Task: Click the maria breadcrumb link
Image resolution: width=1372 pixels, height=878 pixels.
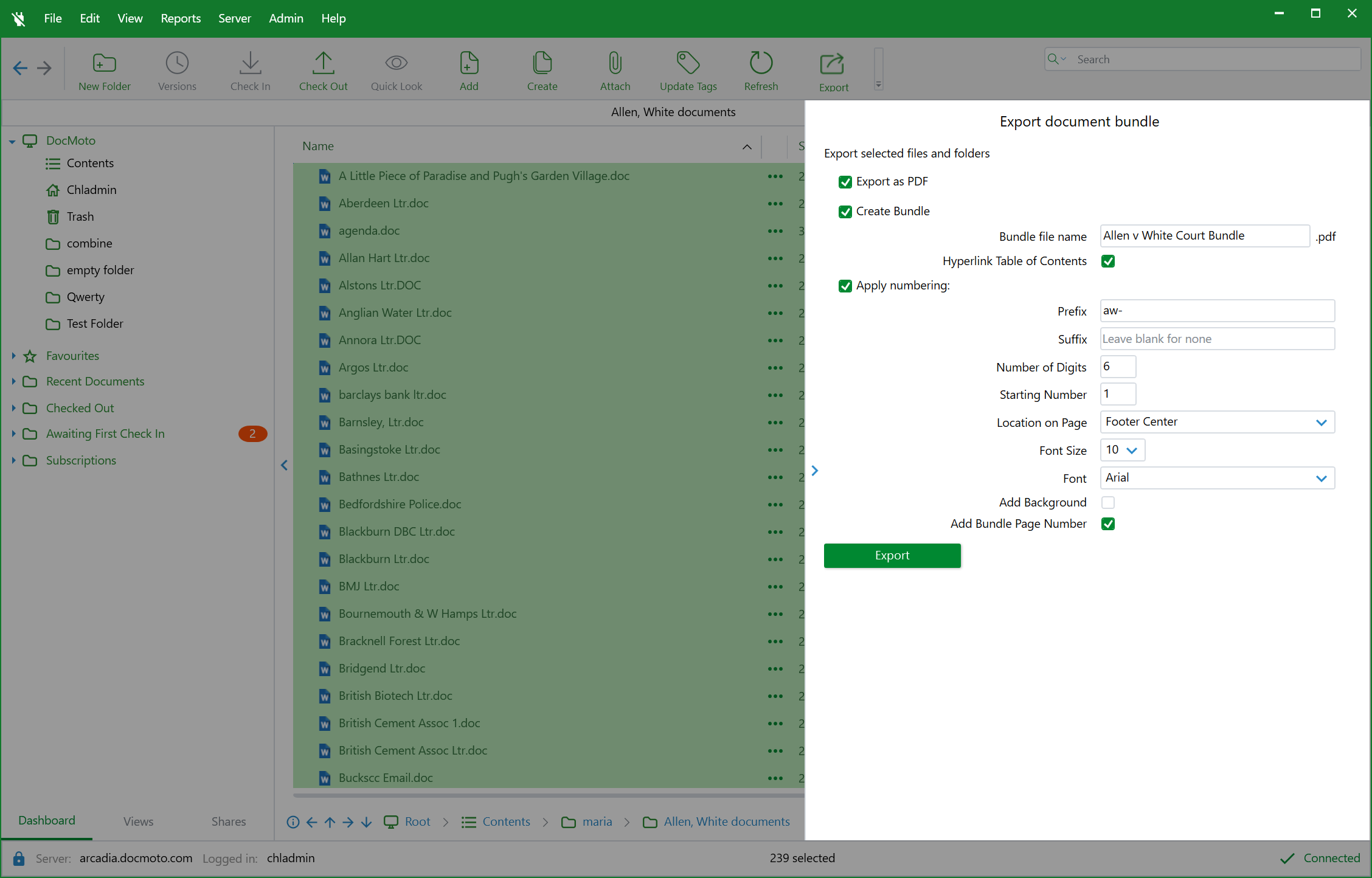Action: [597, 822]
